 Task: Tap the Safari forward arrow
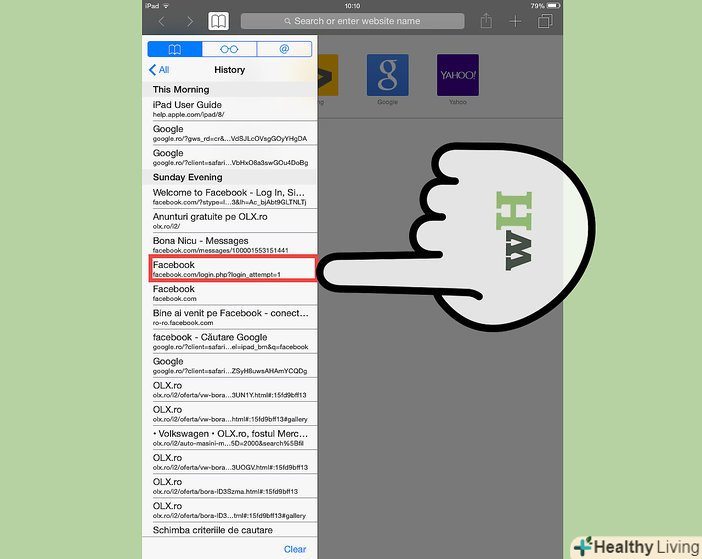pos(190,21)
